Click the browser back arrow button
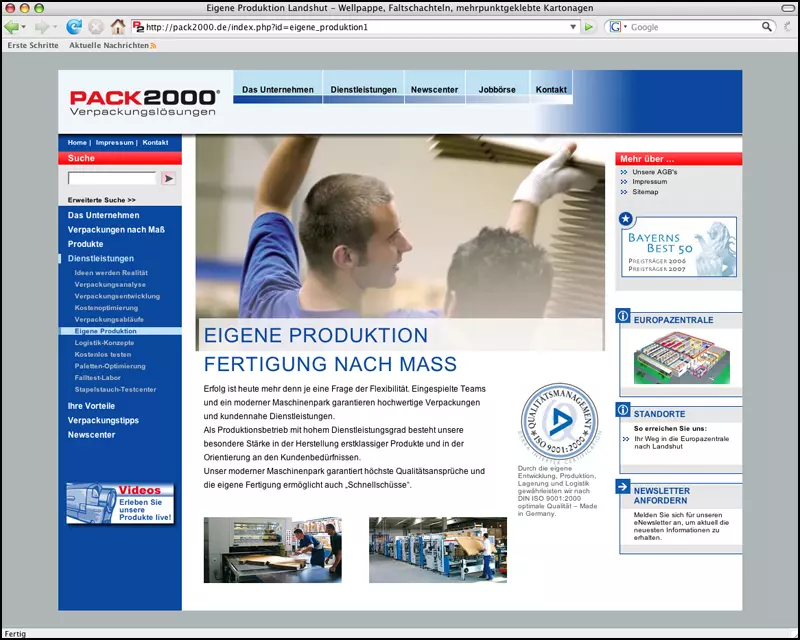 pyautogui.click(x=13, y=27)
